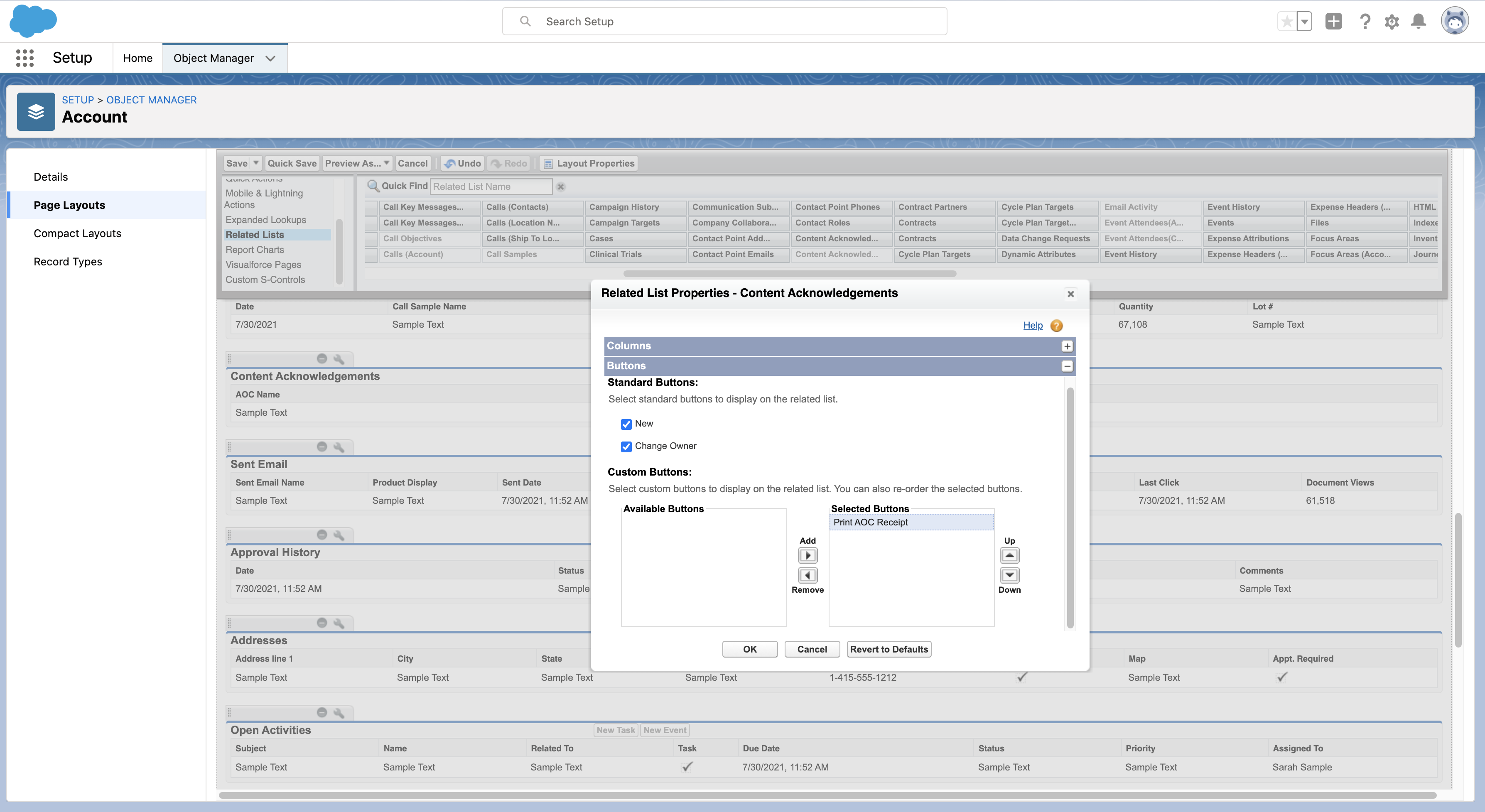This screenshot has height=812, width=1485.
Task: Select Compact Layouts in the sidebar
Action: tap(77, 233)
